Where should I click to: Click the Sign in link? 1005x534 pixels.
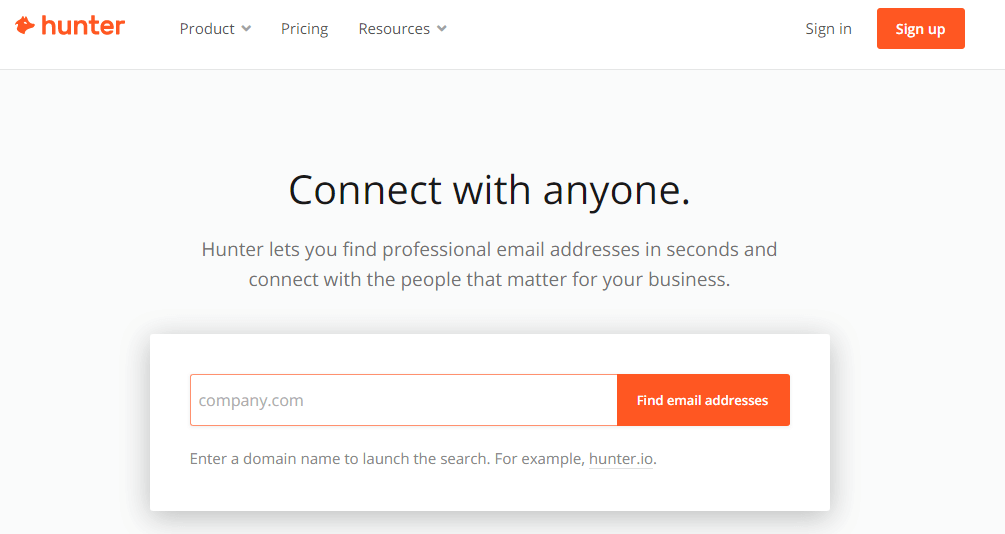point(828,29)
